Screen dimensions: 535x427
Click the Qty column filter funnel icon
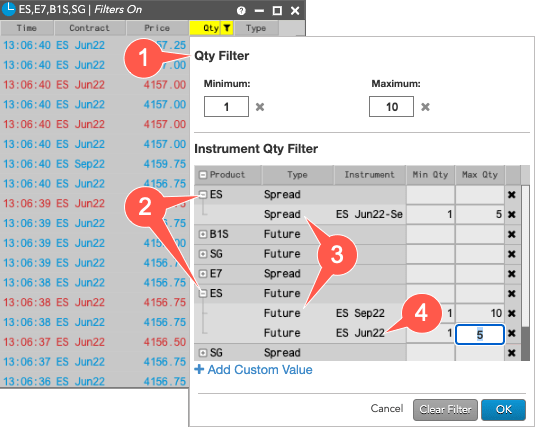pos(227,28)
